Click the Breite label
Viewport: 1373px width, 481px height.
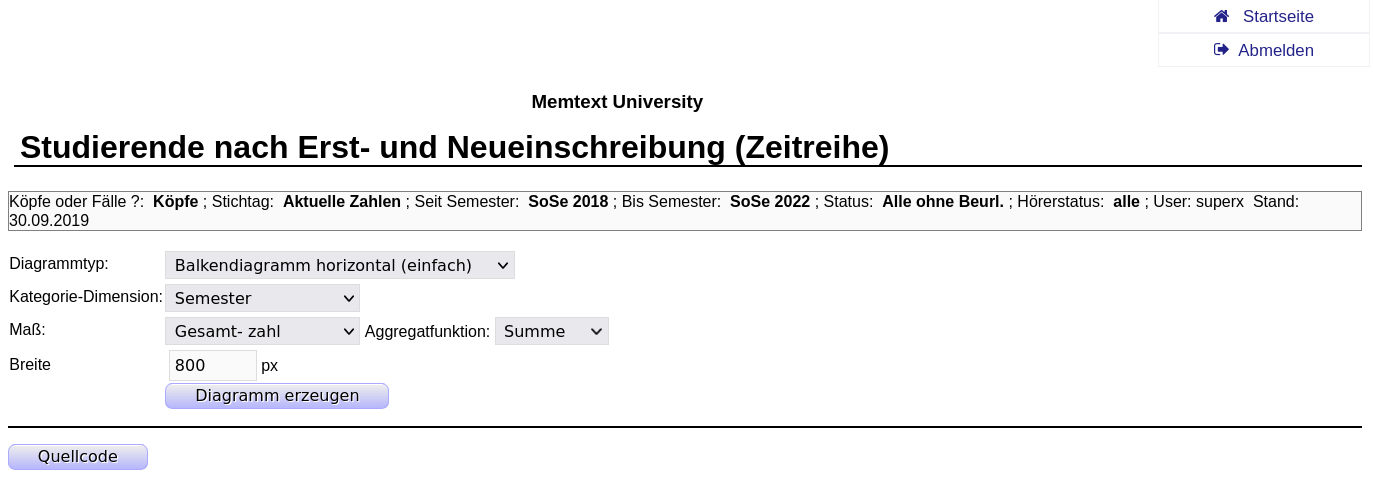pos(30,364)
